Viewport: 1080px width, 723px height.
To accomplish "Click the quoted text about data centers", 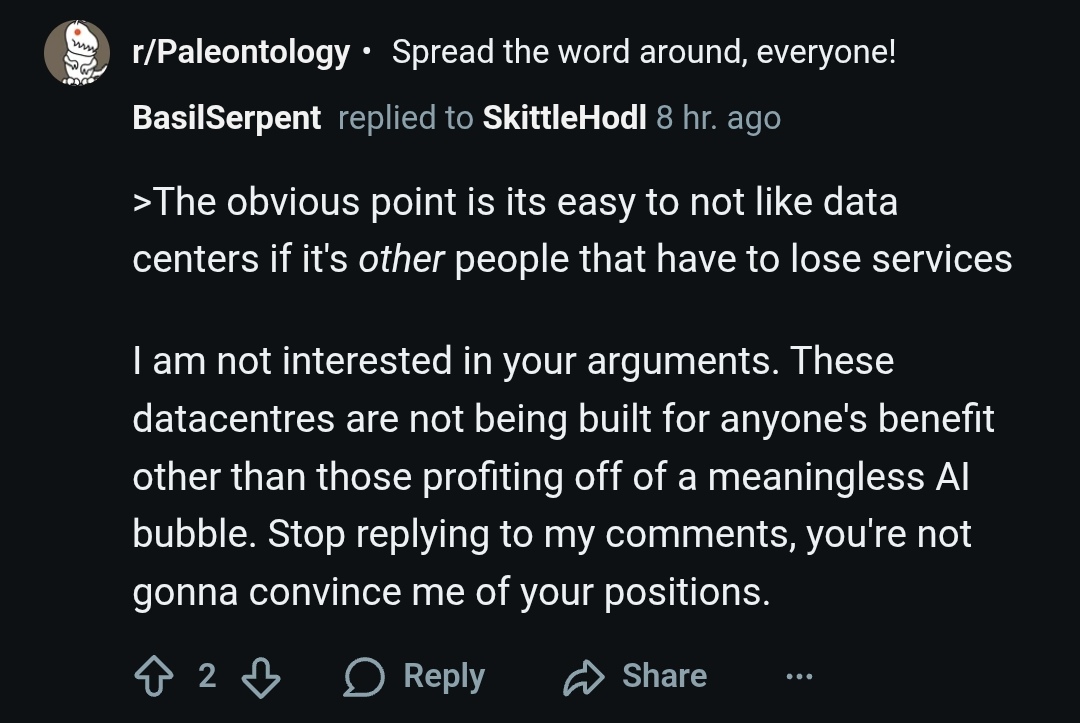I will pos(571,230).
